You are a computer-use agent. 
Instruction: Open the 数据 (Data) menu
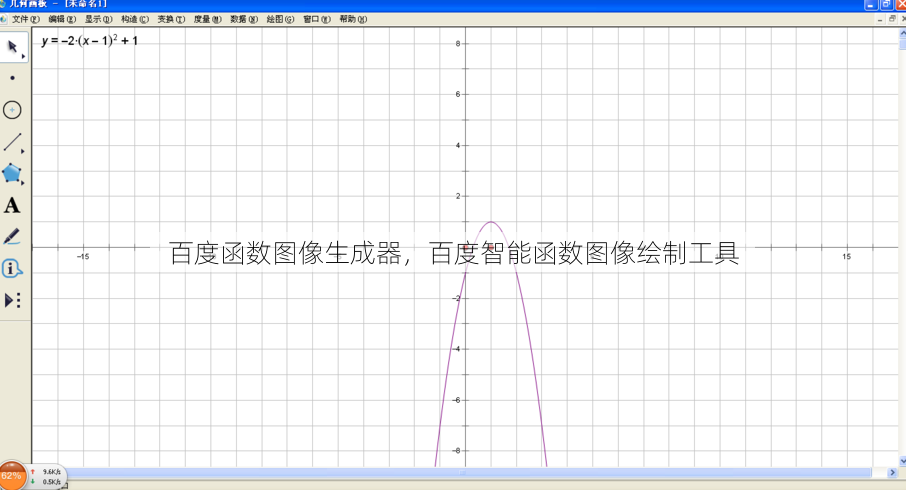click(x=244, y=19)
